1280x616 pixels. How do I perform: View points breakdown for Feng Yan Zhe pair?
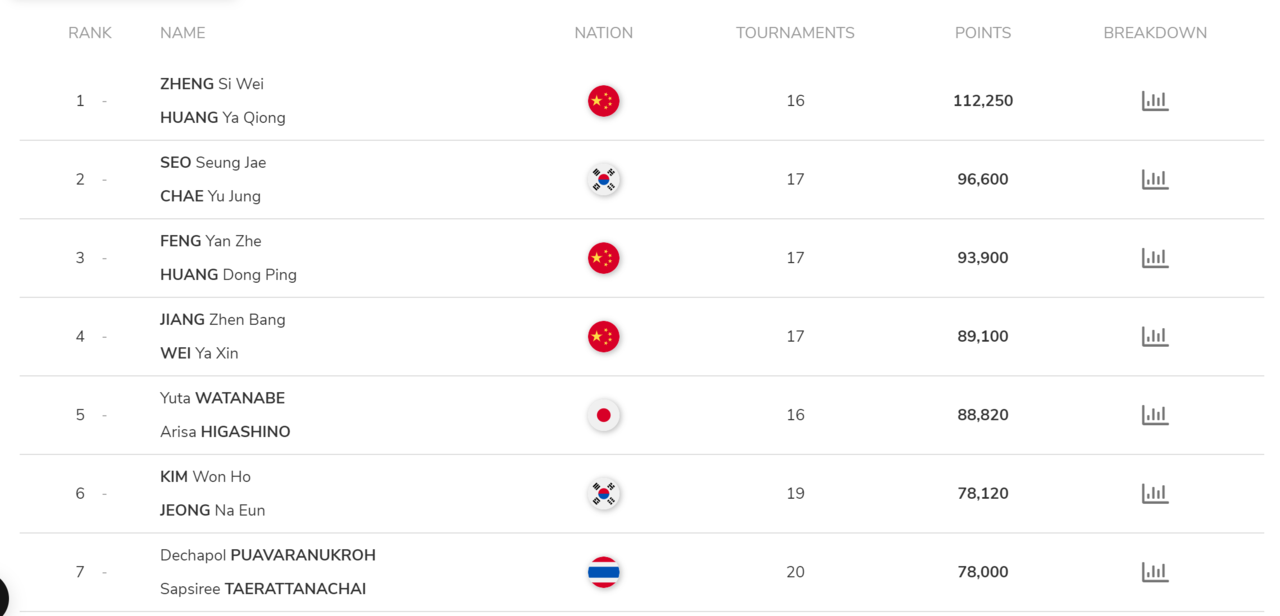(1155, 258)
